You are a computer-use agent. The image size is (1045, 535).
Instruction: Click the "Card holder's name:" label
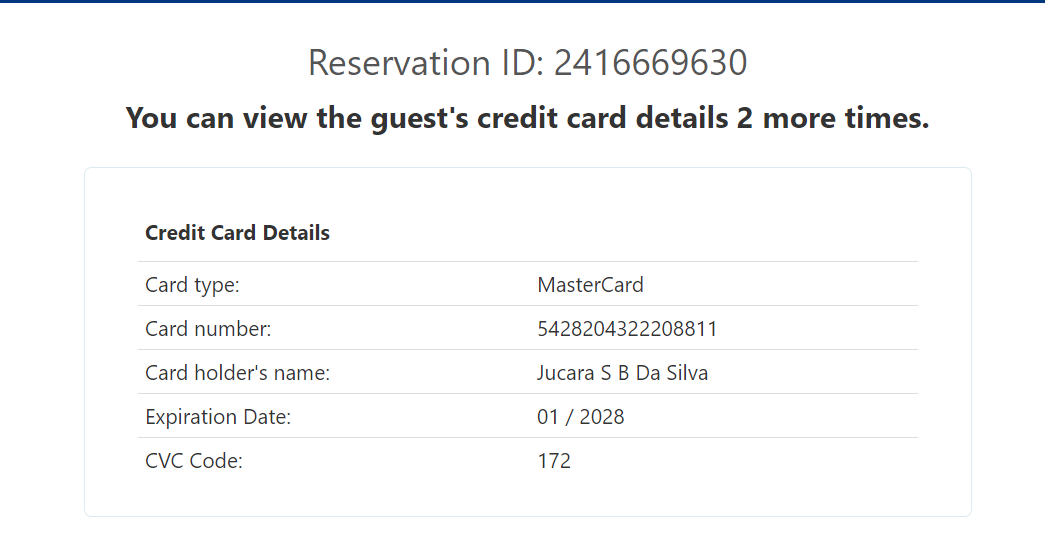point(237,373)
